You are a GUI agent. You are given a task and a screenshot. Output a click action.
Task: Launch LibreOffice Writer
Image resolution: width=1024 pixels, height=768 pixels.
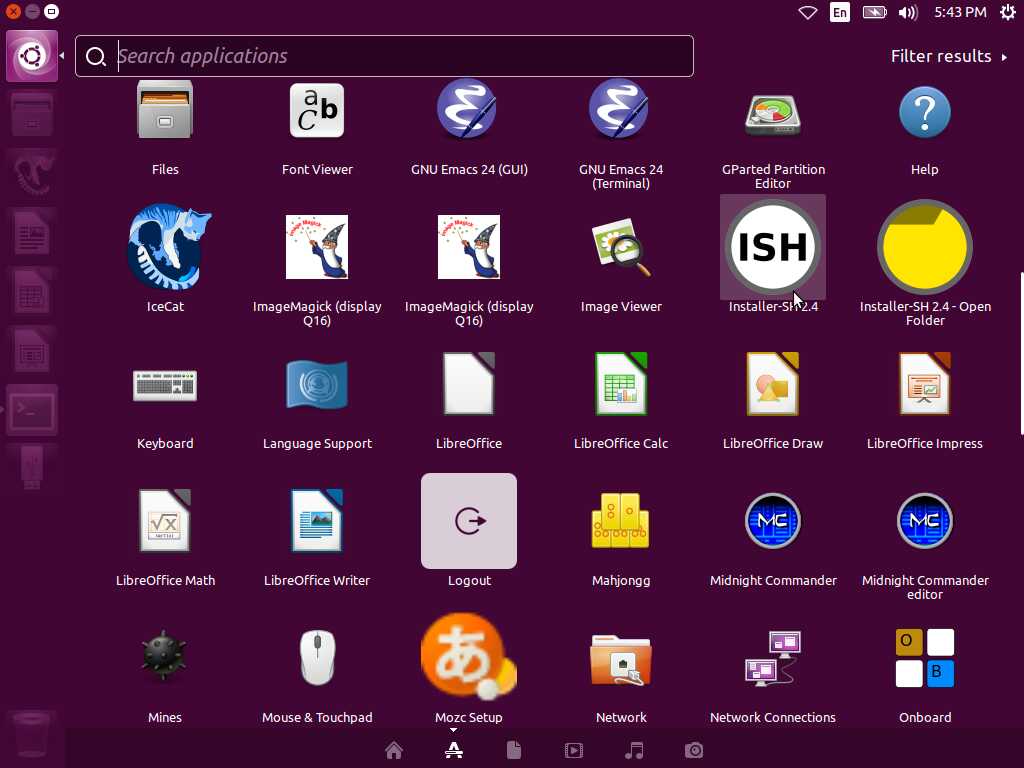(317, 521)
